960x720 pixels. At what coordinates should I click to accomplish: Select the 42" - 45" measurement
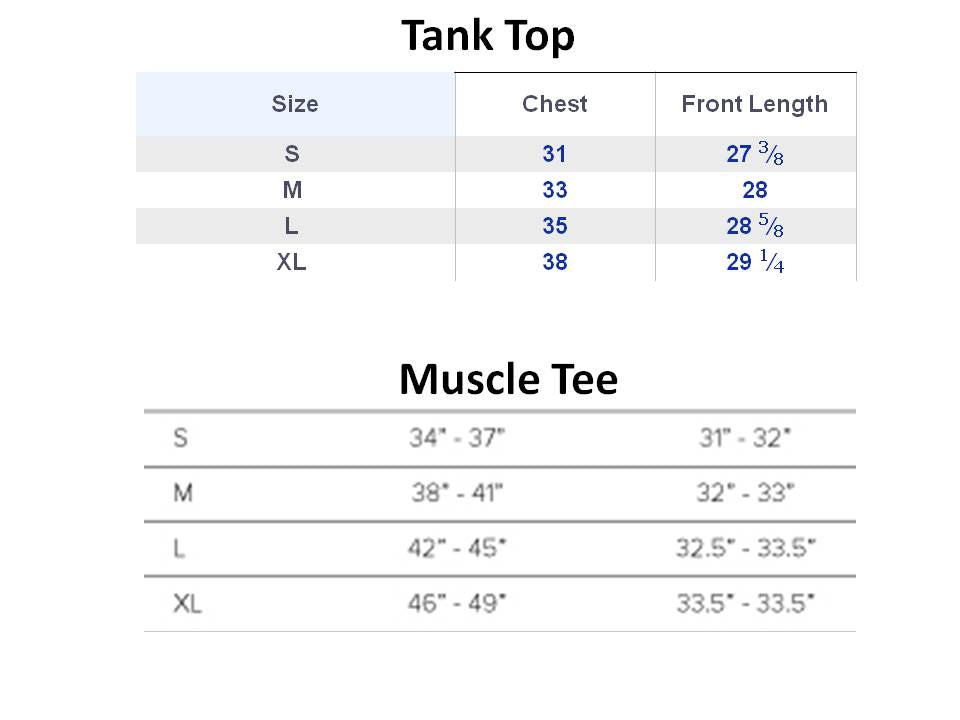pos(457,547)
